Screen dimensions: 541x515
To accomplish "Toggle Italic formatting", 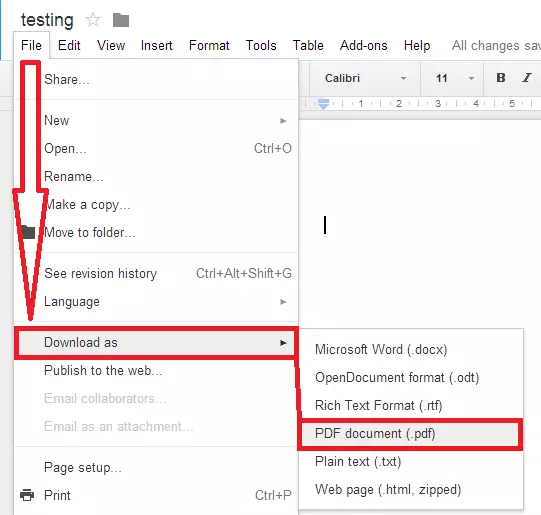I will pos(527,78).
